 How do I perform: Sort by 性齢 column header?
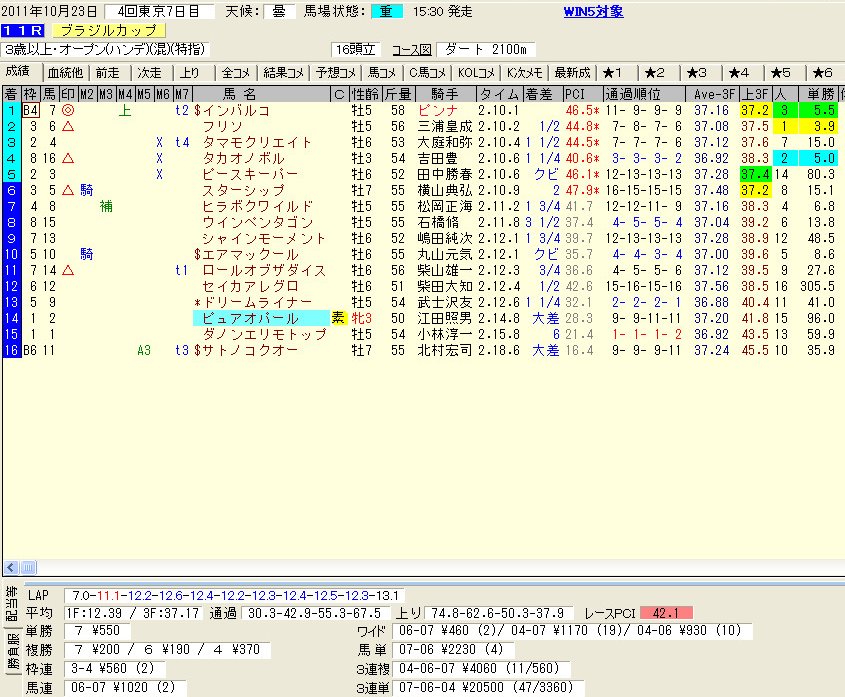365,94
